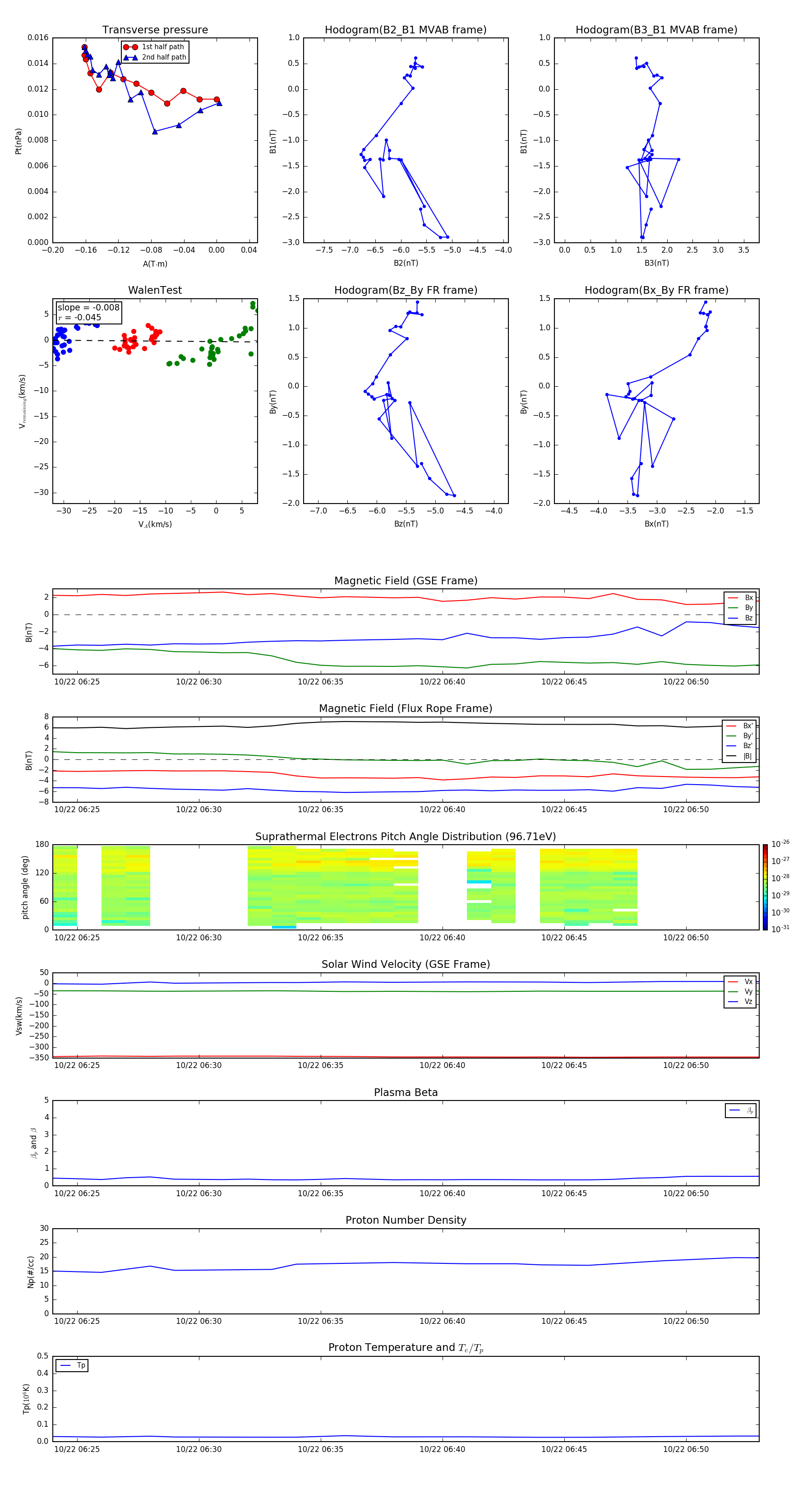The width and height of the screenshot is (812, 1489).
Task: Click the '2nd half path' legend entry
Action: click(x=155, y=57)
